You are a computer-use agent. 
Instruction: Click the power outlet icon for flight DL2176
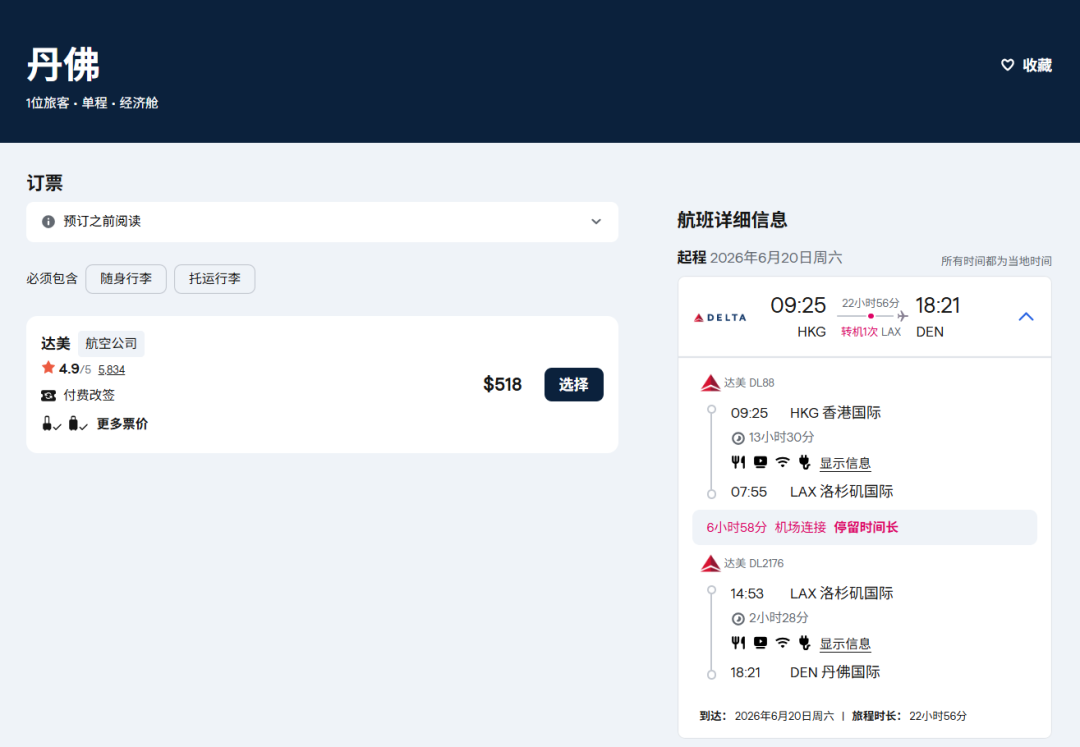pos(804,643)
